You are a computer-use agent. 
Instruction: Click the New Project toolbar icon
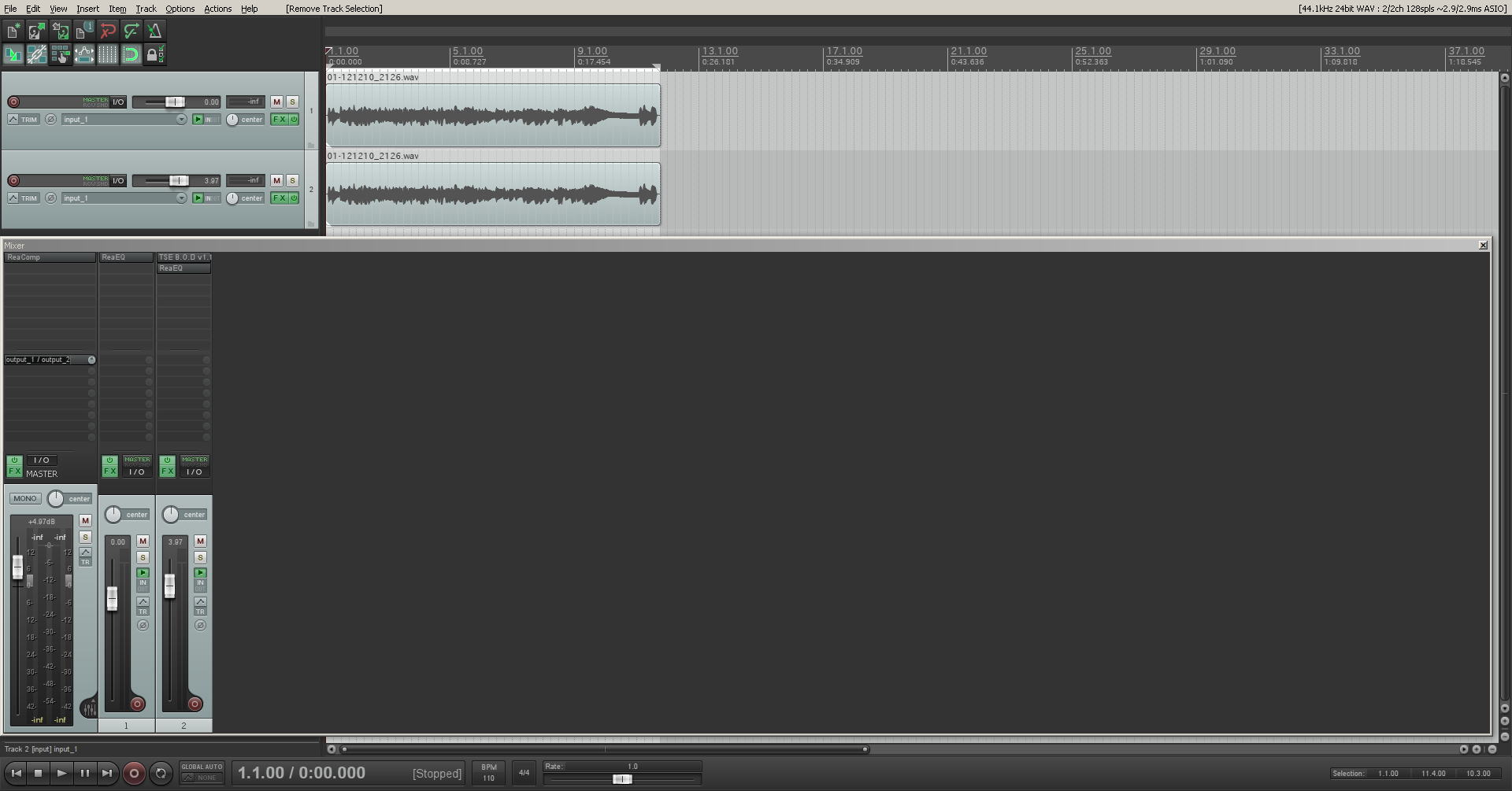13,31
